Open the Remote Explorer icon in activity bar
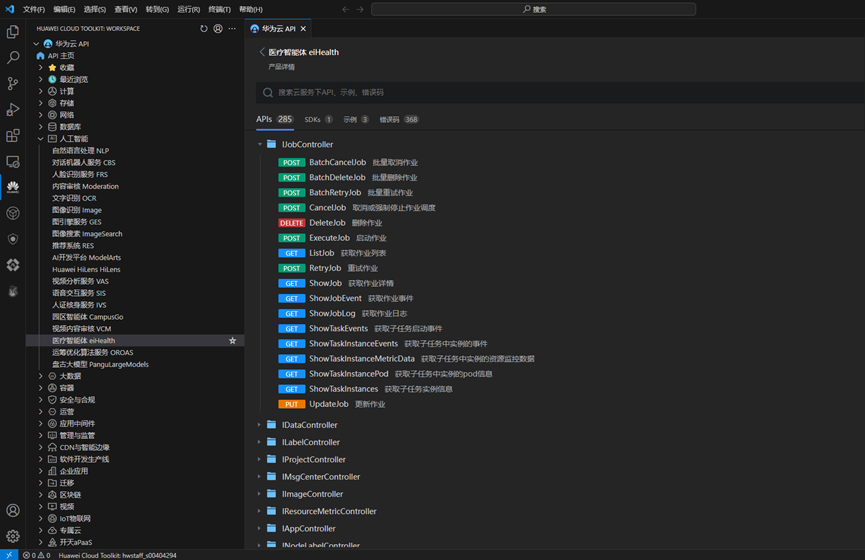 (13, 161)
